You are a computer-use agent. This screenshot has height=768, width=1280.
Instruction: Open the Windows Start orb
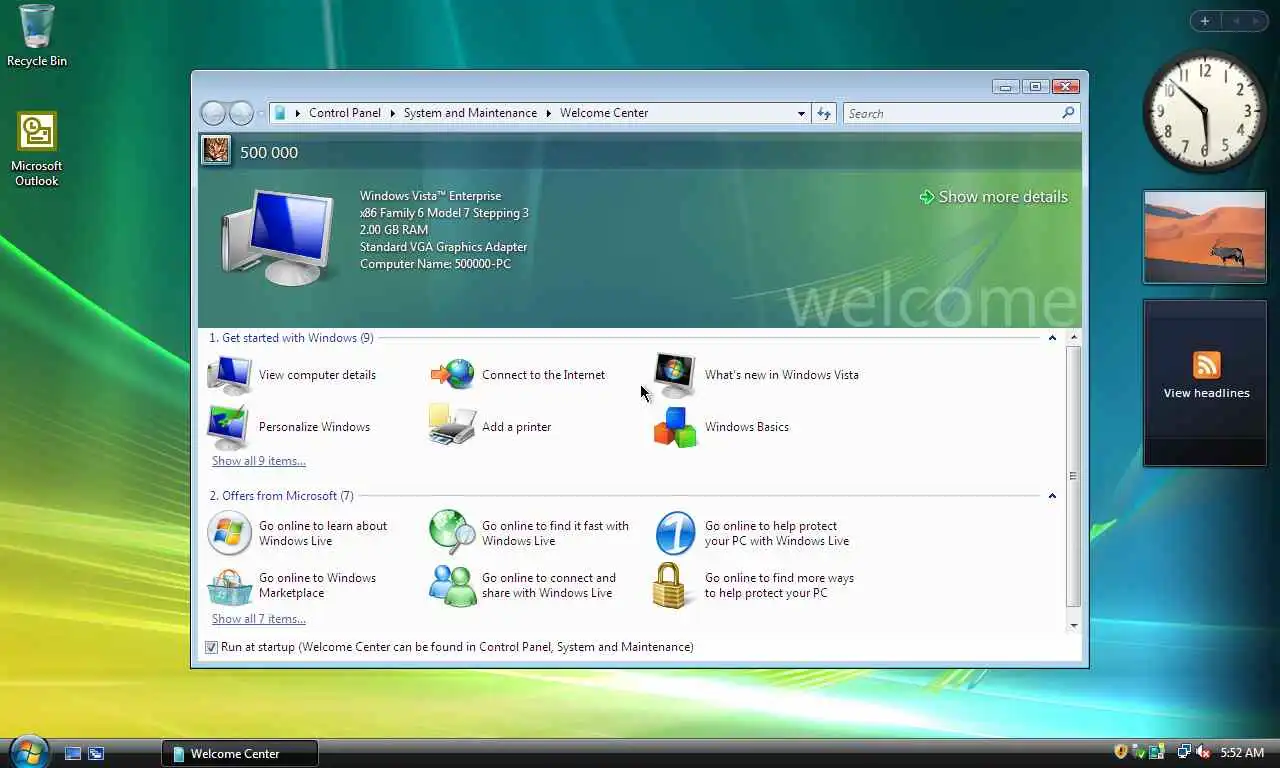pos(29,752)
